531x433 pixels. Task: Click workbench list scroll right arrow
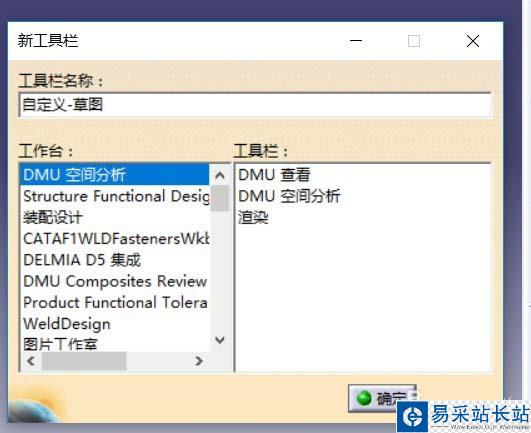pos(199,361)
